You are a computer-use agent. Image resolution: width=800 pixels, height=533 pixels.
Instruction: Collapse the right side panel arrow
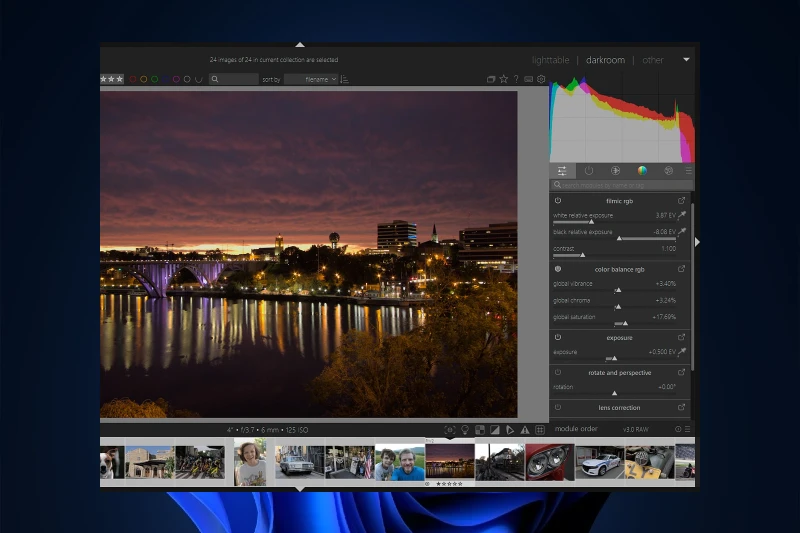coord(697,242)
